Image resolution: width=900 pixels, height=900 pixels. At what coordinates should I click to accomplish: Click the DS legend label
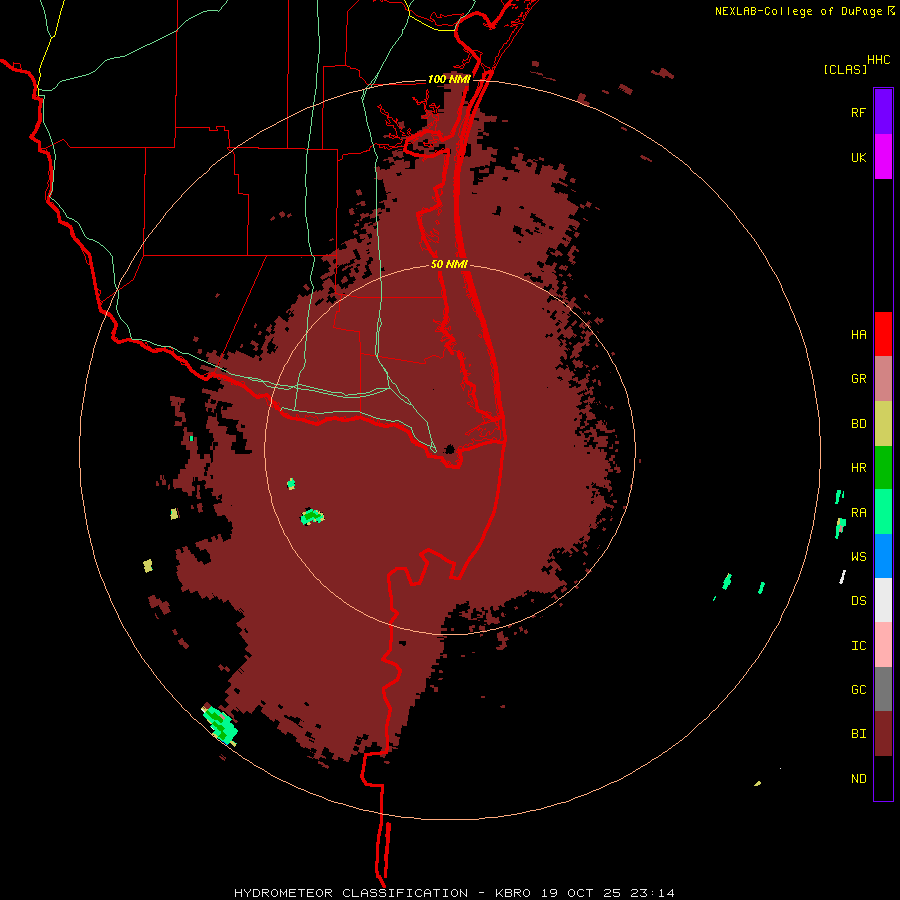click(858, 601)
